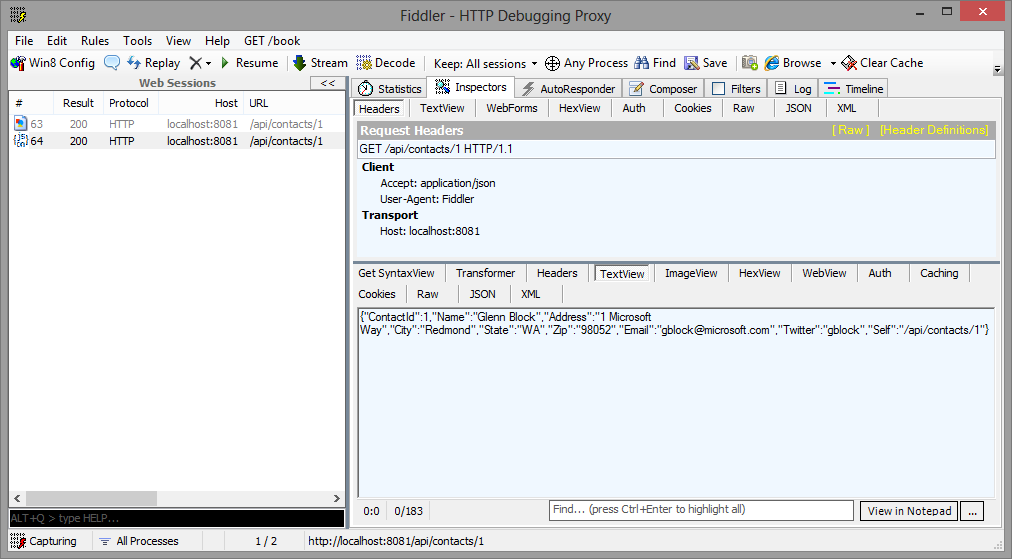1012x559 pixels.
Task: Click Clear Cache toolbar button
Action: tap(882, 63)
